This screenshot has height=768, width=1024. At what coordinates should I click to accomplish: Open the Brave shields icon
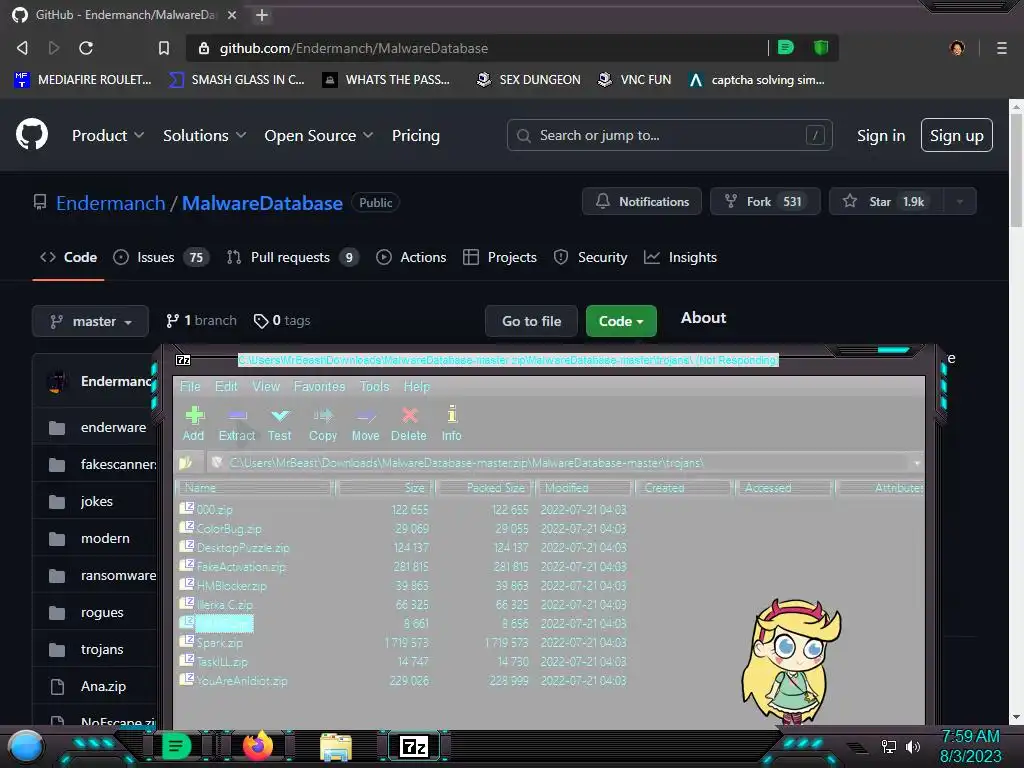tap(821, 47)
